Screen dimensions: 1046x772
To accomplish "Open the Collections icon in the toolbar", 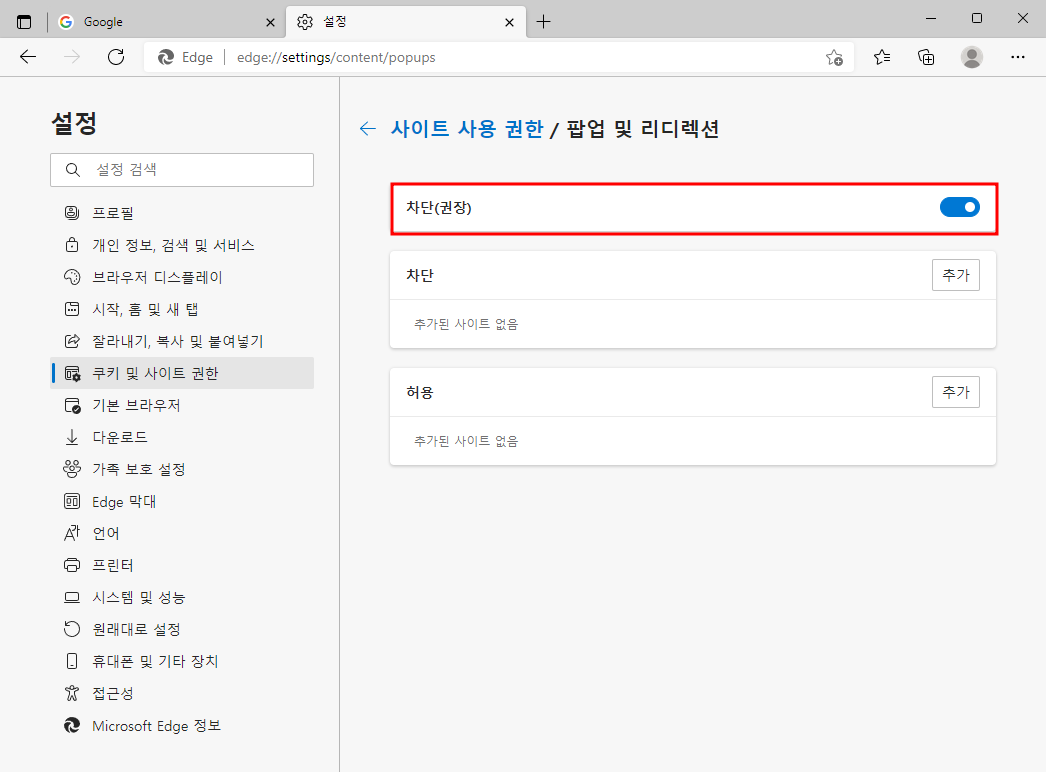I will point(926,58).
